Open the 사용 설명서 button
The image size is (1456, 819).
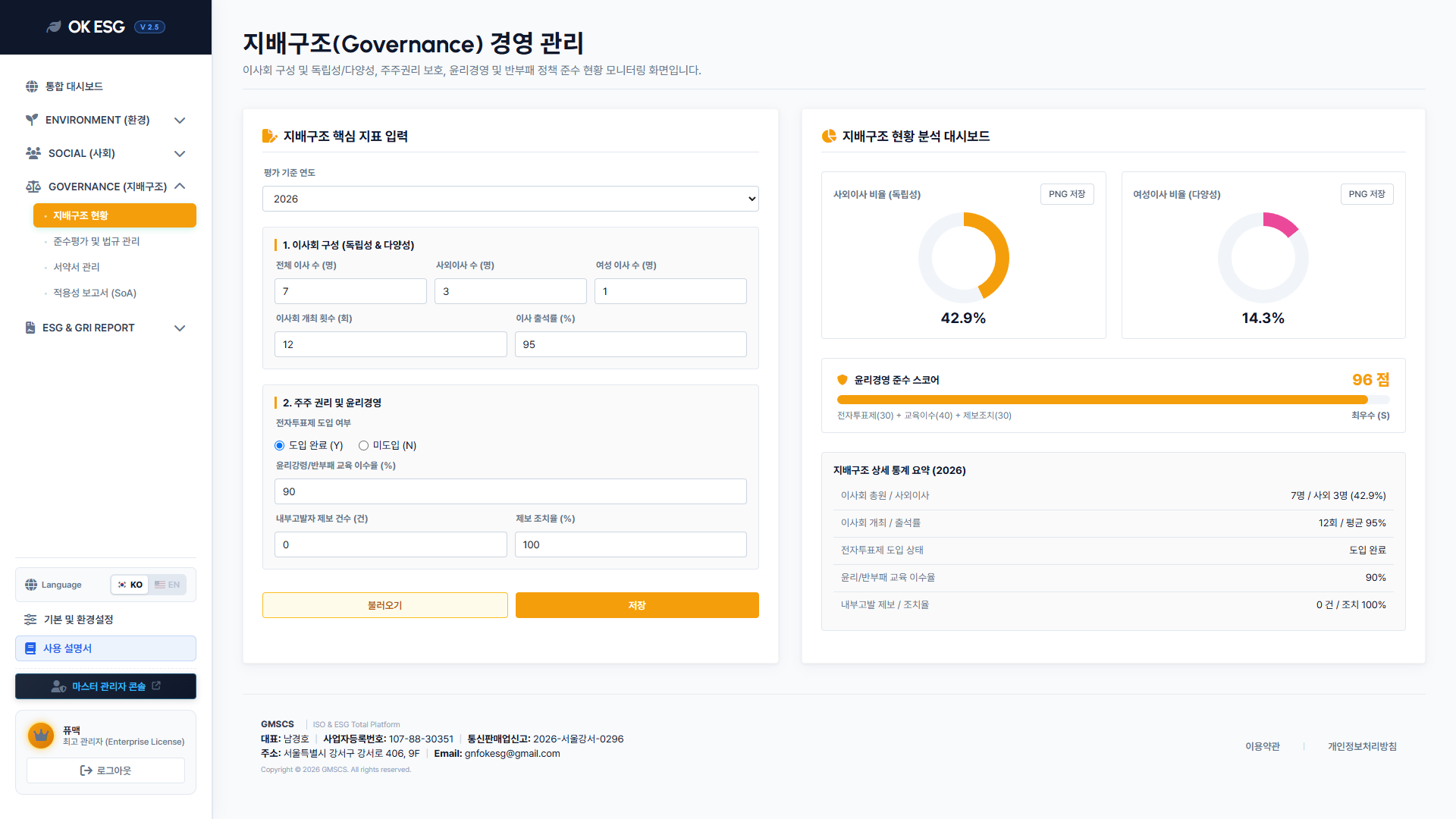(105, 648)
